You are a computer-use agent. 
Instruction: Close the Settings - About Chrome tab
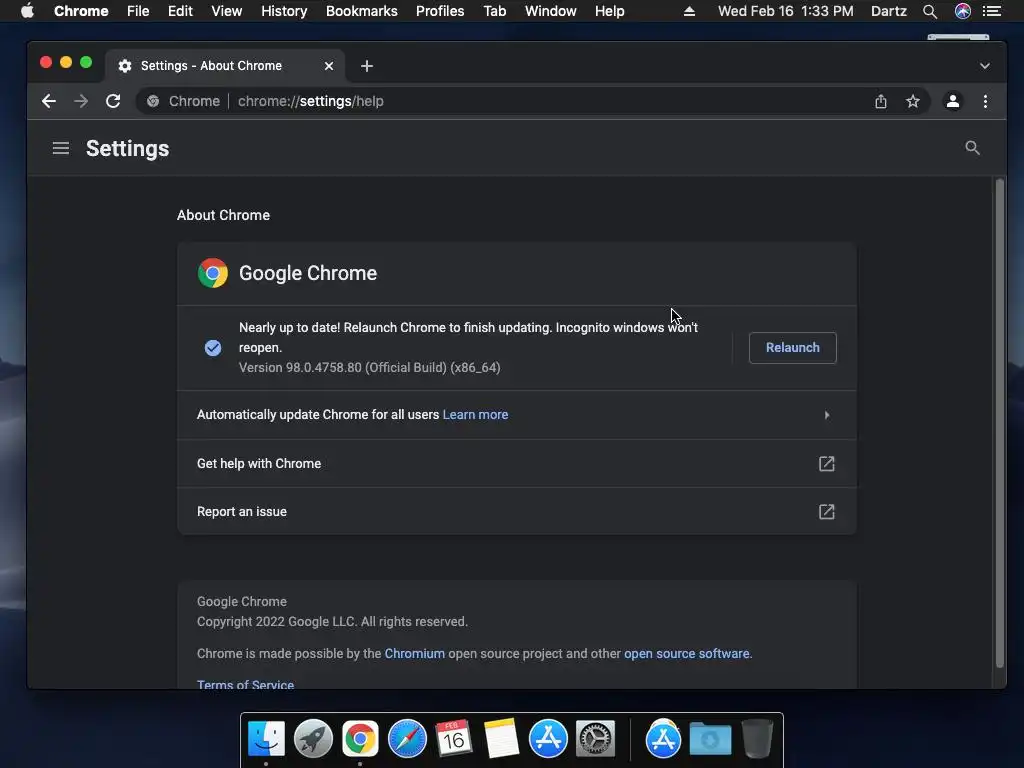pos(329,66)
